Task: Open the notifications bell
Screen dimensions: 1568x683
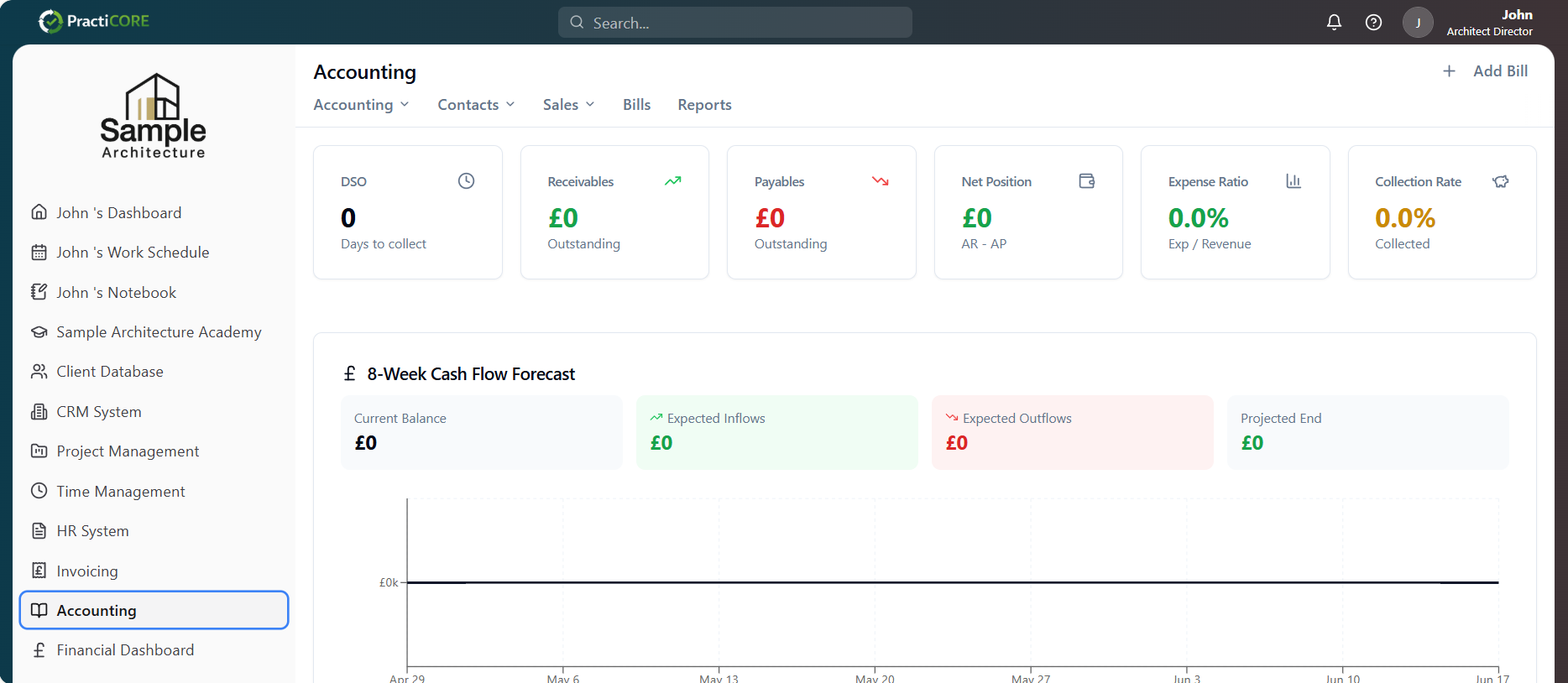Action: tap(1334, 23)
